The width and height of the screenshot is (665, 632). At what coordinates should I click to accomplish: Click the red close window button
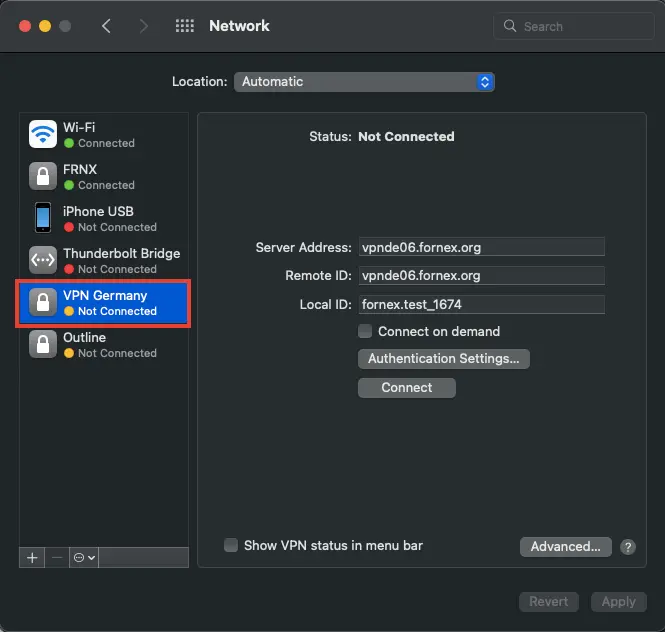tap(25, 26)
